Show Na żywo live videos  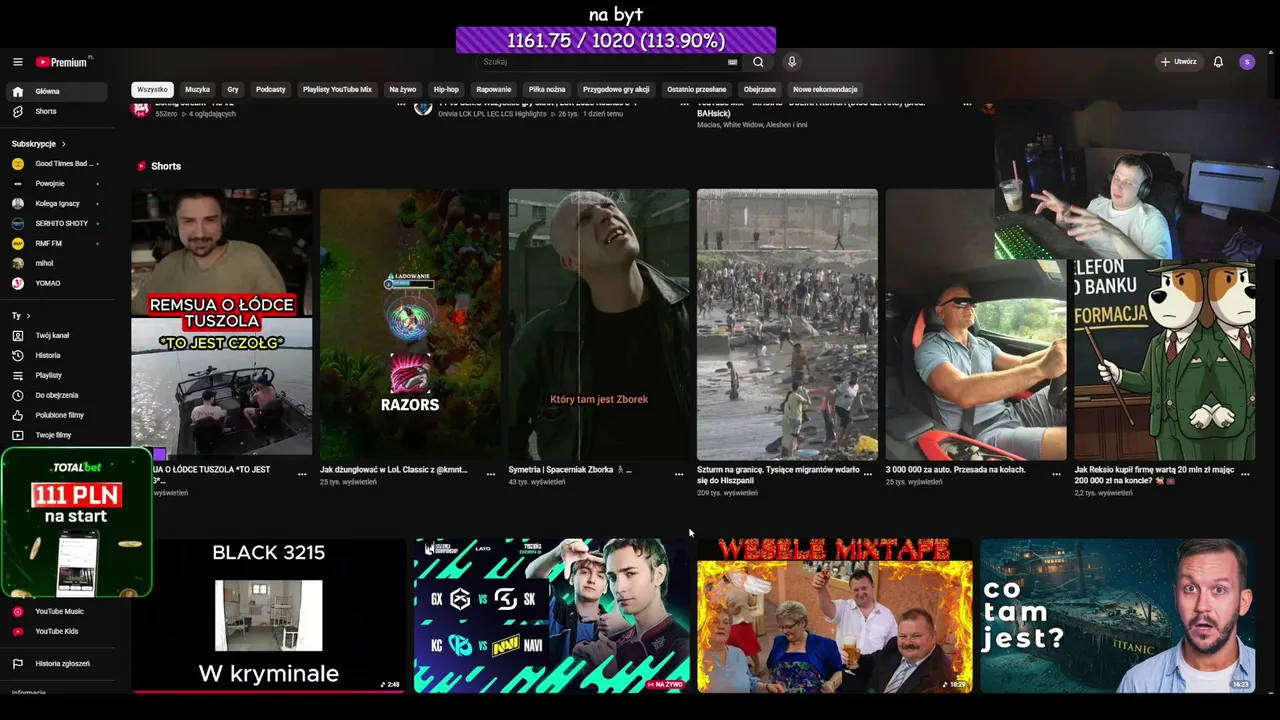point(402,89)
